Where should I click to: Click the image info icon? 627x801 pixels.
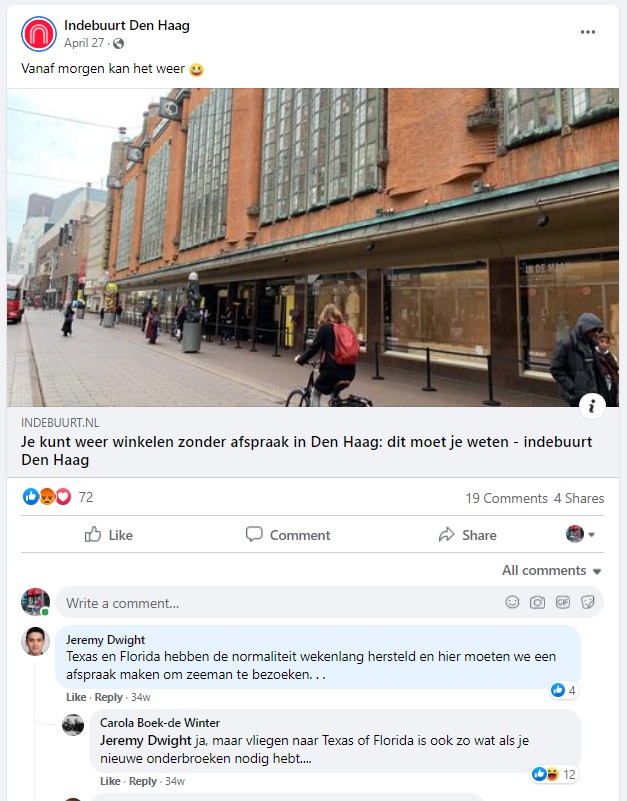pos(592,406)
